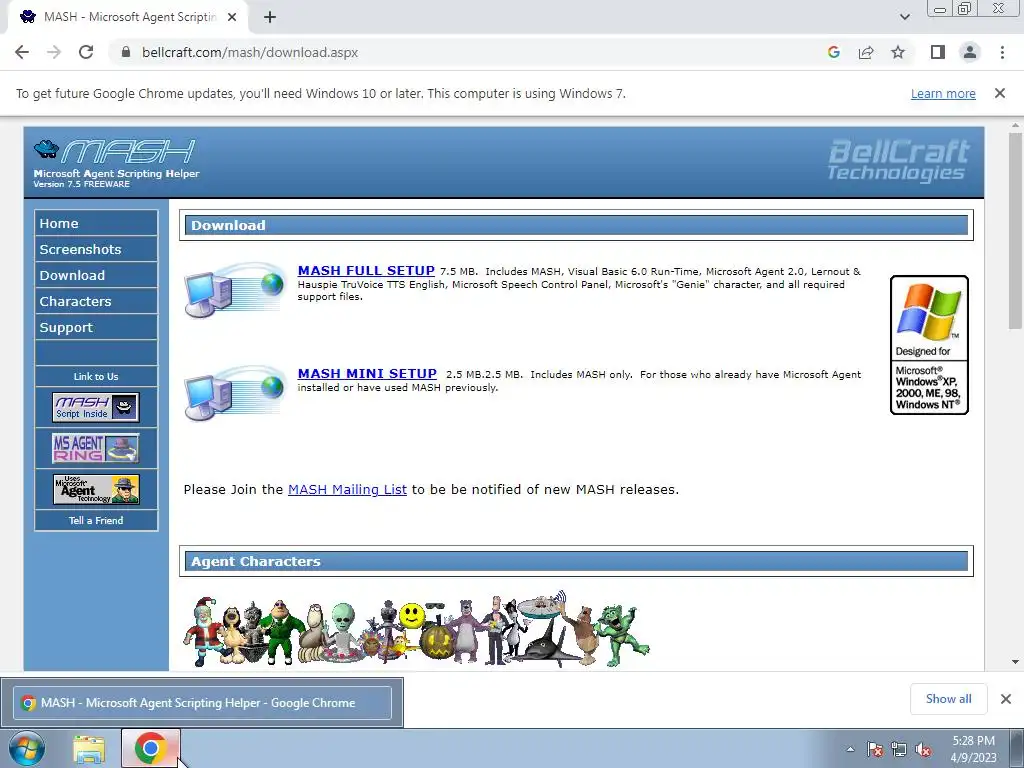1024x768 pixels.
Task: Open the MASH Mailing List link
Action: [x=347, y=489]
